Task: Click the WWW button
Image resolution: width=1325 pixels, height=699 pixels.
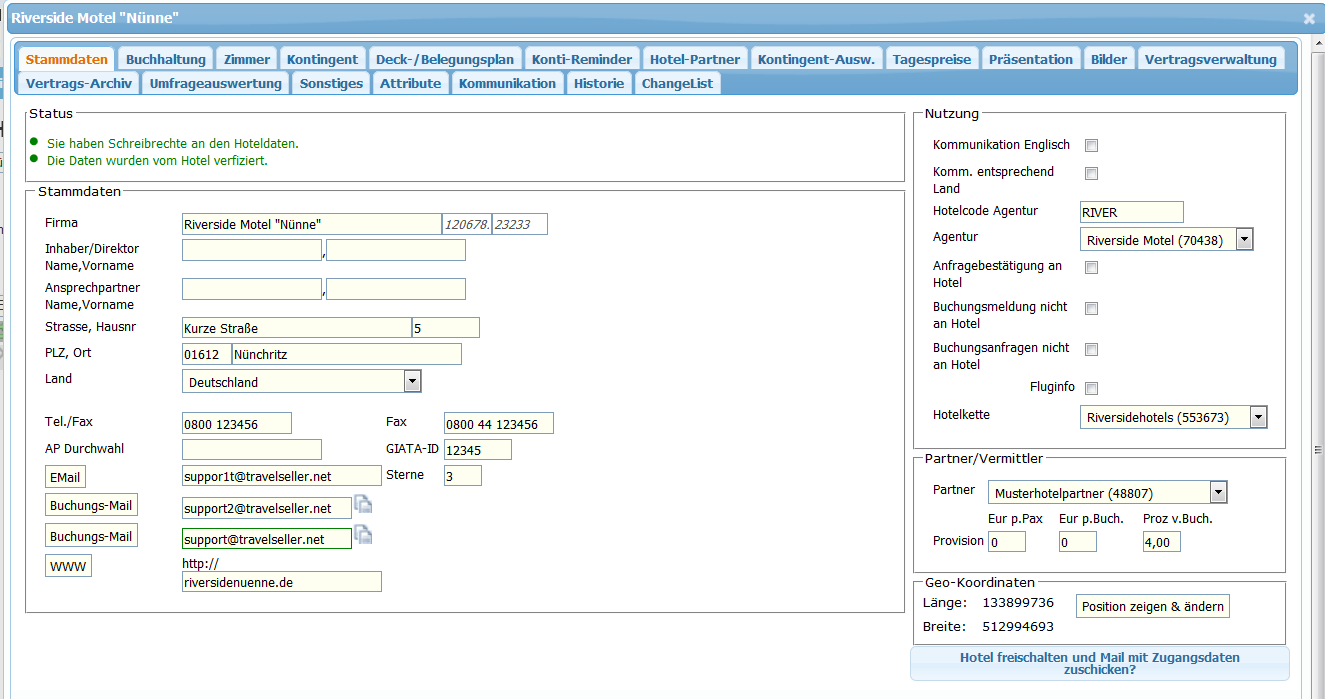Action: click(68, 567)
